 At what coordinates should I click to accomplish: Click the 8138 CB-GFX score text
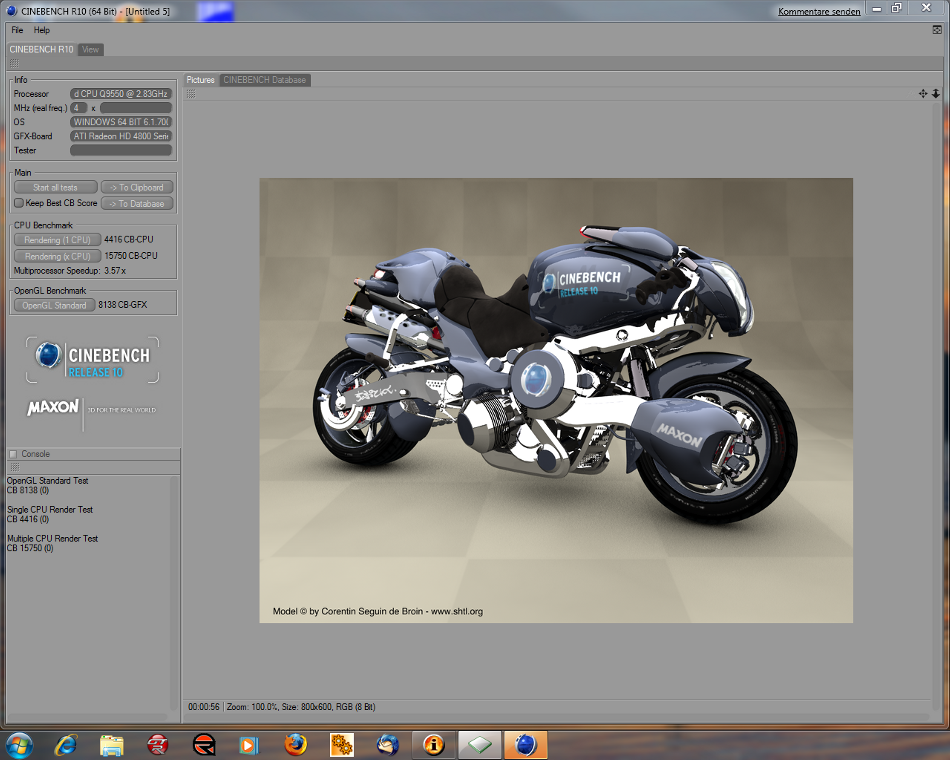click(x=122, y=305)
